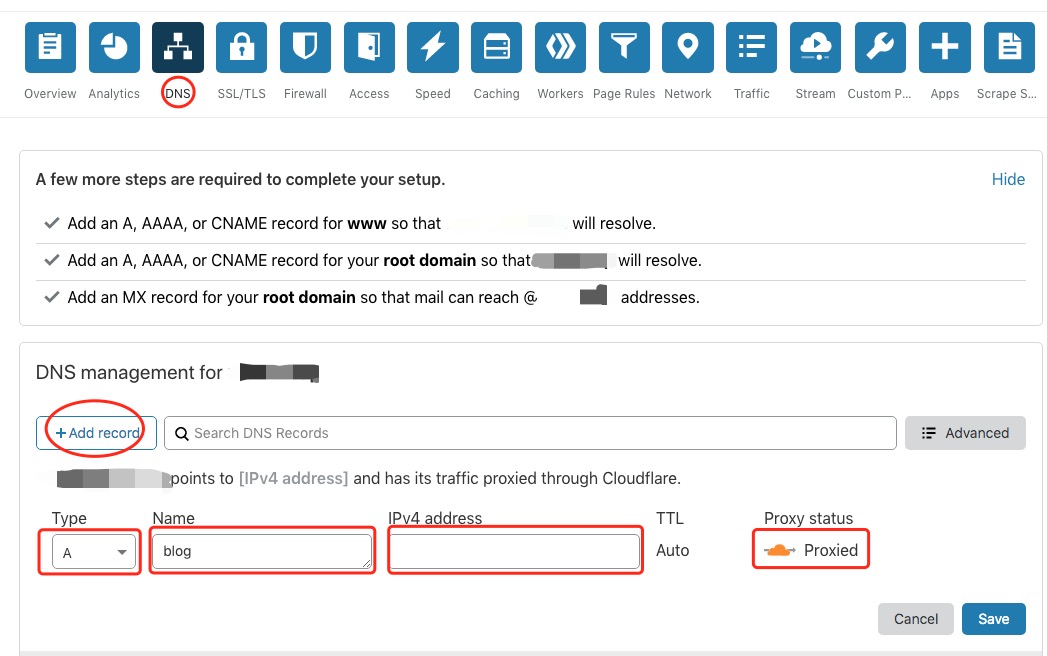Select the SSL/TLS padlock icon
The height and width of the screenshot is (656, 1047).
point(242,47)
